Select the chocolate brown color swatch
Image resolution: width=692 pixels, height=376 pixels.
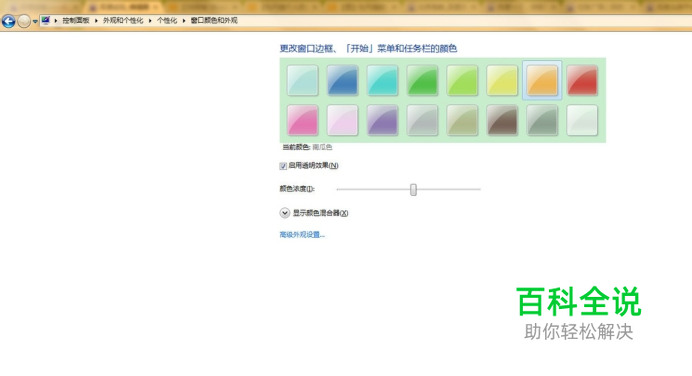pos(502,120)
